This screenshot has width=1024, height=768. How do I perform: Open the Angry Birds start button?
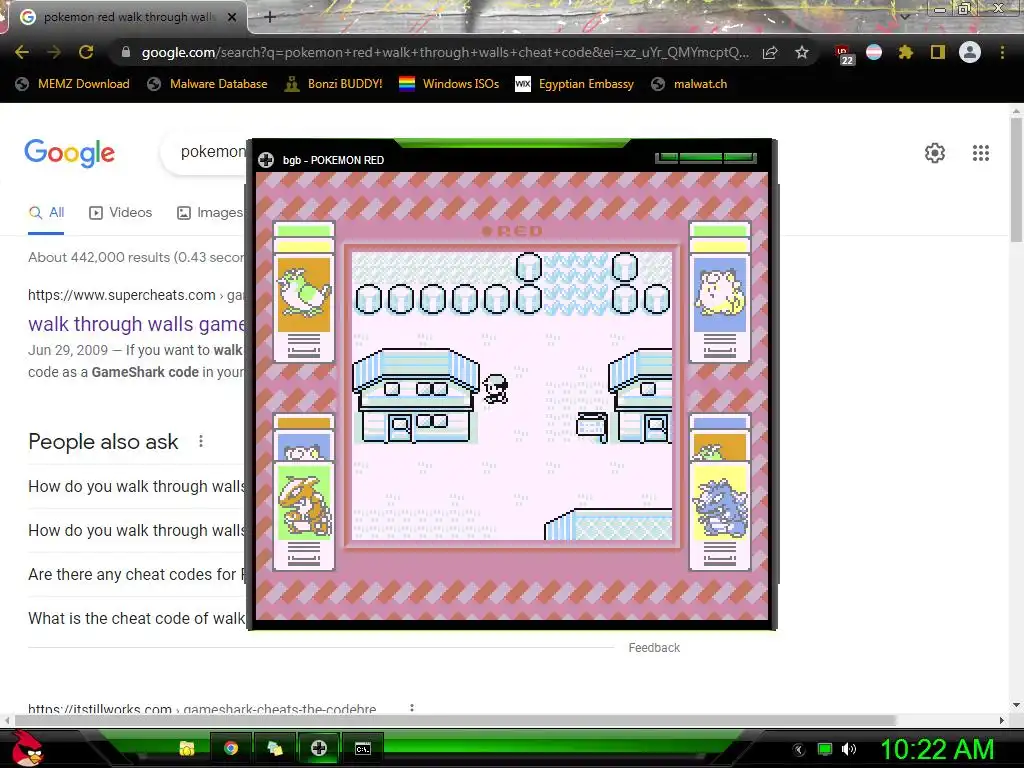point(27,748)
